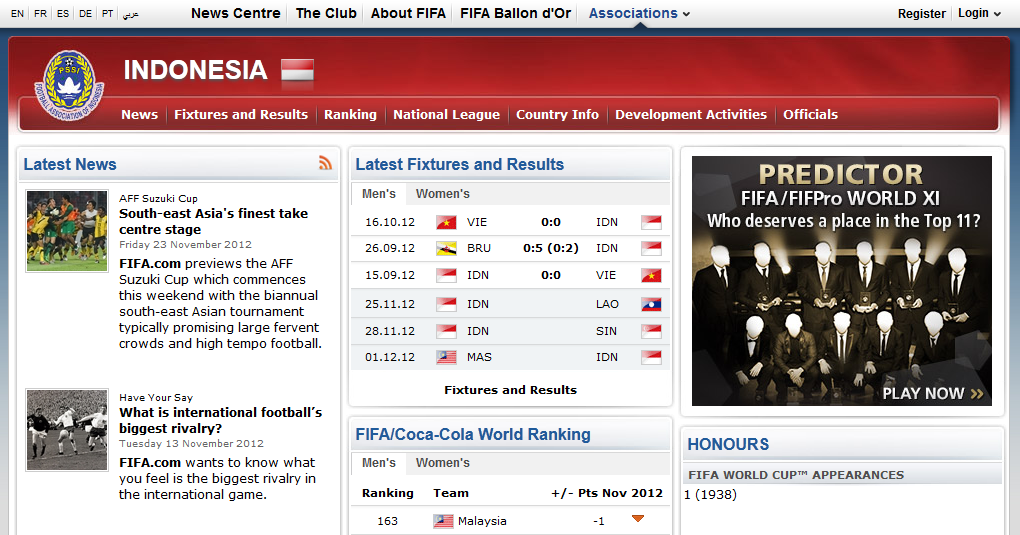
Task: Click the orange down arrow in Malaysia ranking row
Action: coord(638,519)
